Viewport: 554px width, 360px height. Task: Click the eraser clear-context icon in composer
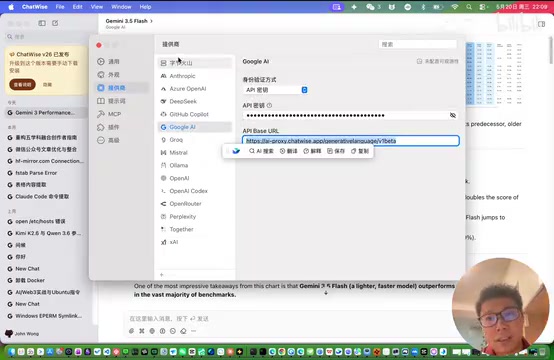(x=183, y=331)
